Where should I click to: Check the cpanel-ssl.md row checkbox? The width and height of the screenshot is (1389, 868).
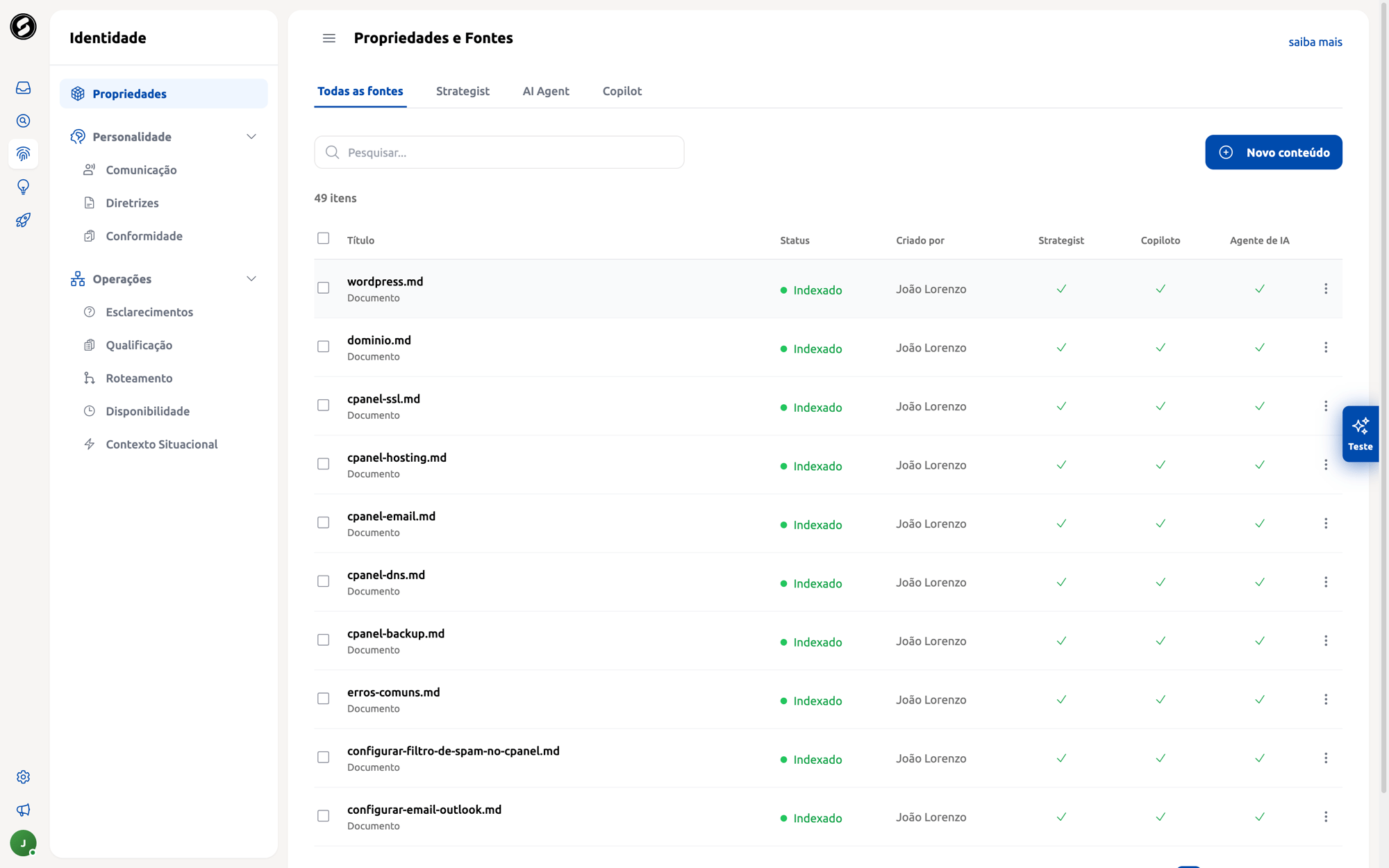[x=324, y=405]
